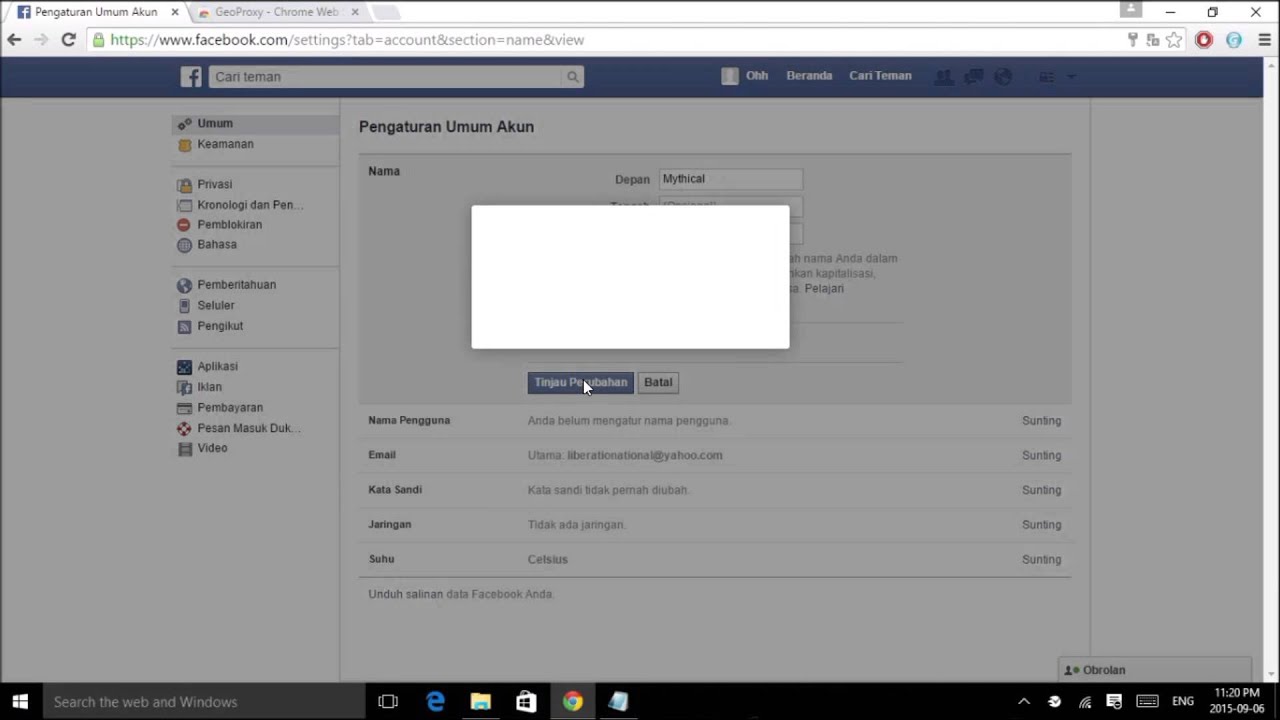The image size is (1280, 720).
Task: Click the blue GeoProxy extension icon
Action: (x=1234, y=40)
